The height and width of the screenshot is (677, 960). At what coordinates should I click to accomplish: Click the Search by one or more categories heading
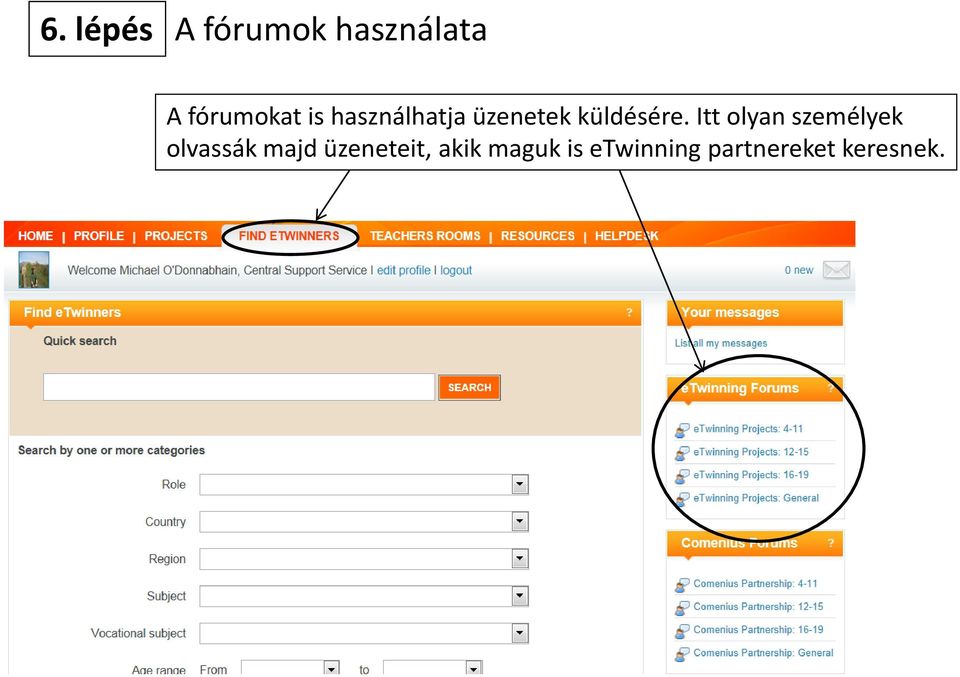(x=111, y=451)
